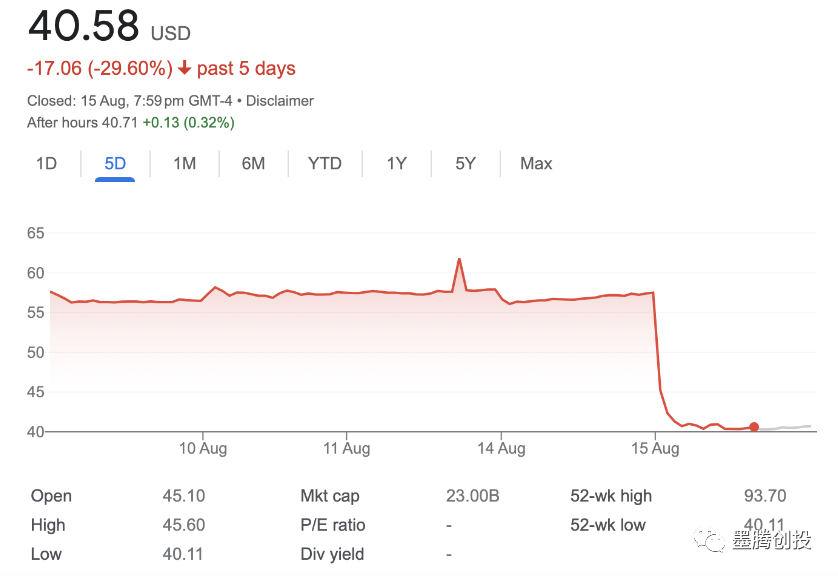Show the 1M chart view
This screenshot has width=838, height=576.
tap(184, 164)
